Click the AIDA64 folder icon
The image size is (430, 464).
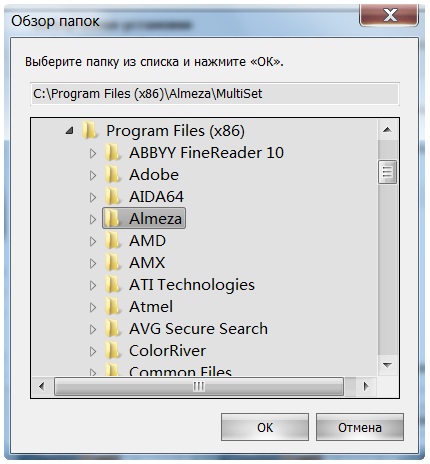(112, 197)
